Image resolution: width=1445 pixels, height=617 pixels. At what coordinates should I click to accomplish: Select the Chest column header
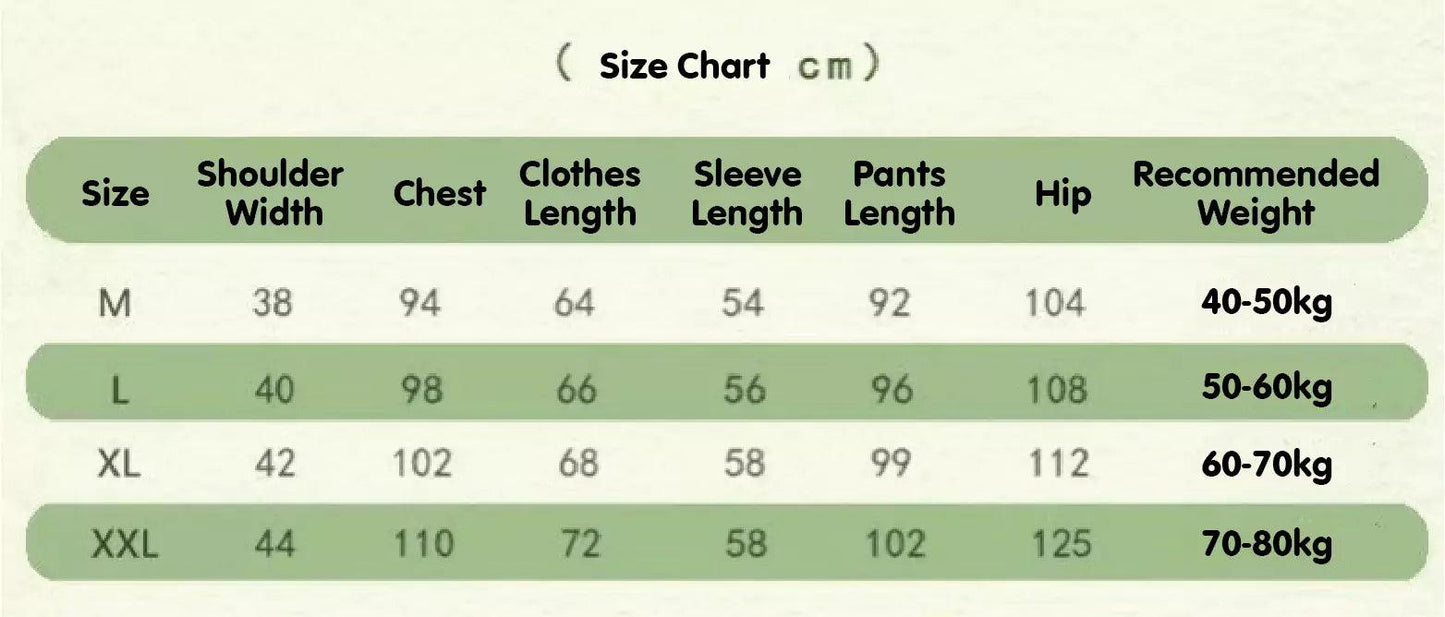[x=439, y=192]
